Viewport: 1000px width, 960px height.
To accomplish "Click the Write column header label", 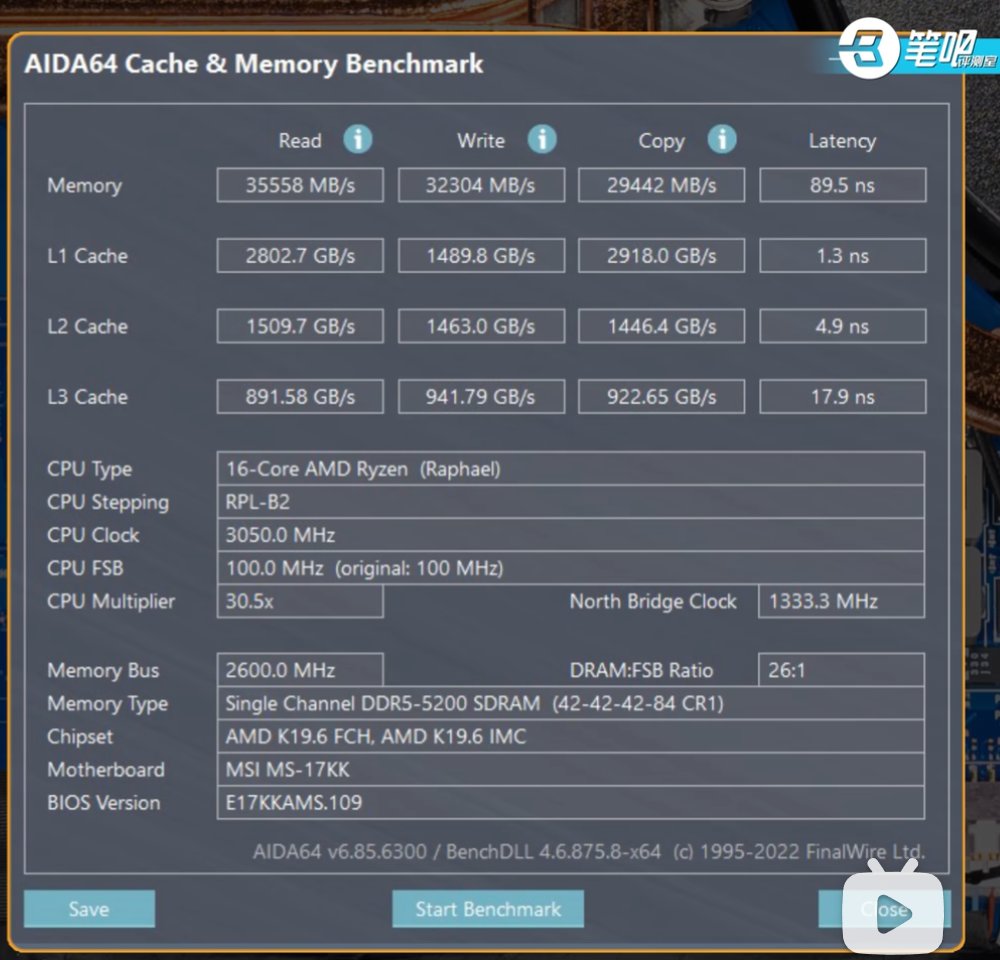I will [481, 140].
